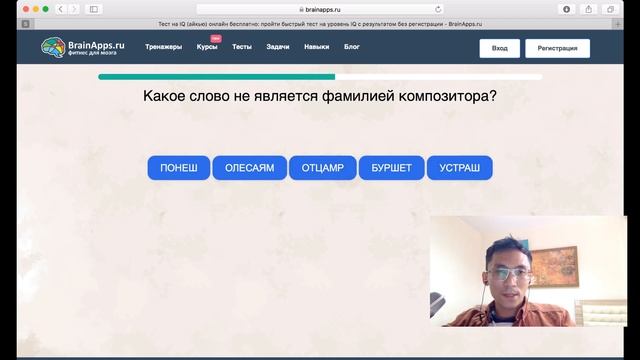
Task: Open the Safari downloads icon
Action: tap(567, 9)
